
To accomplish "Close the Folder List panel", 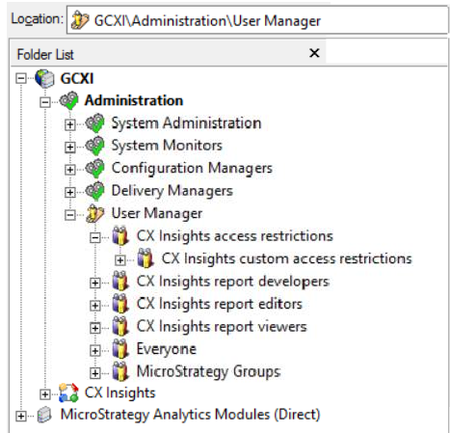I will click(314, 53).
